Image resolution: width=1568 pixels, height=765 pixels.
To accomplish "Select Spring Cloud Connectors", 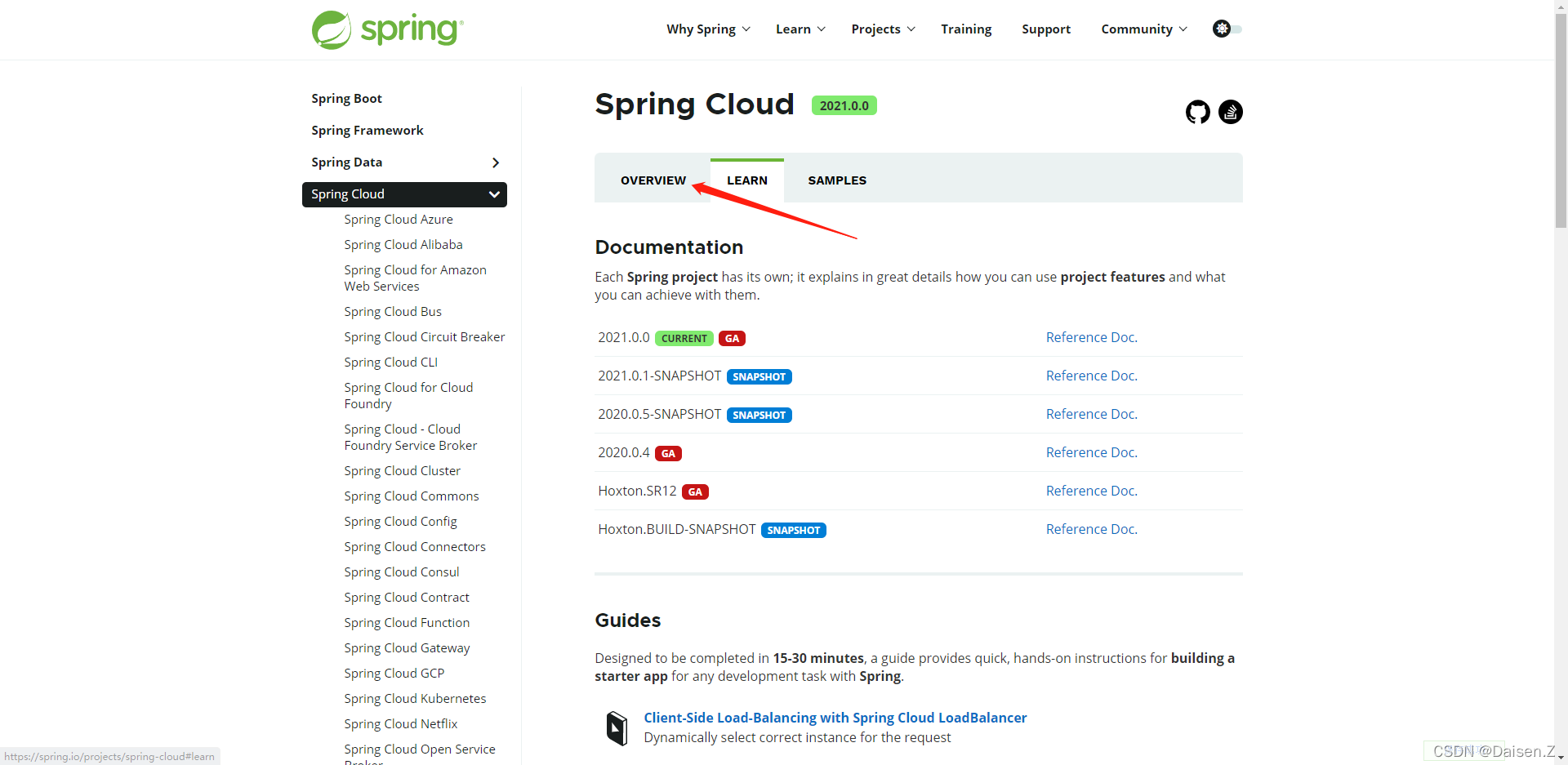I will [x=415, y=547].
